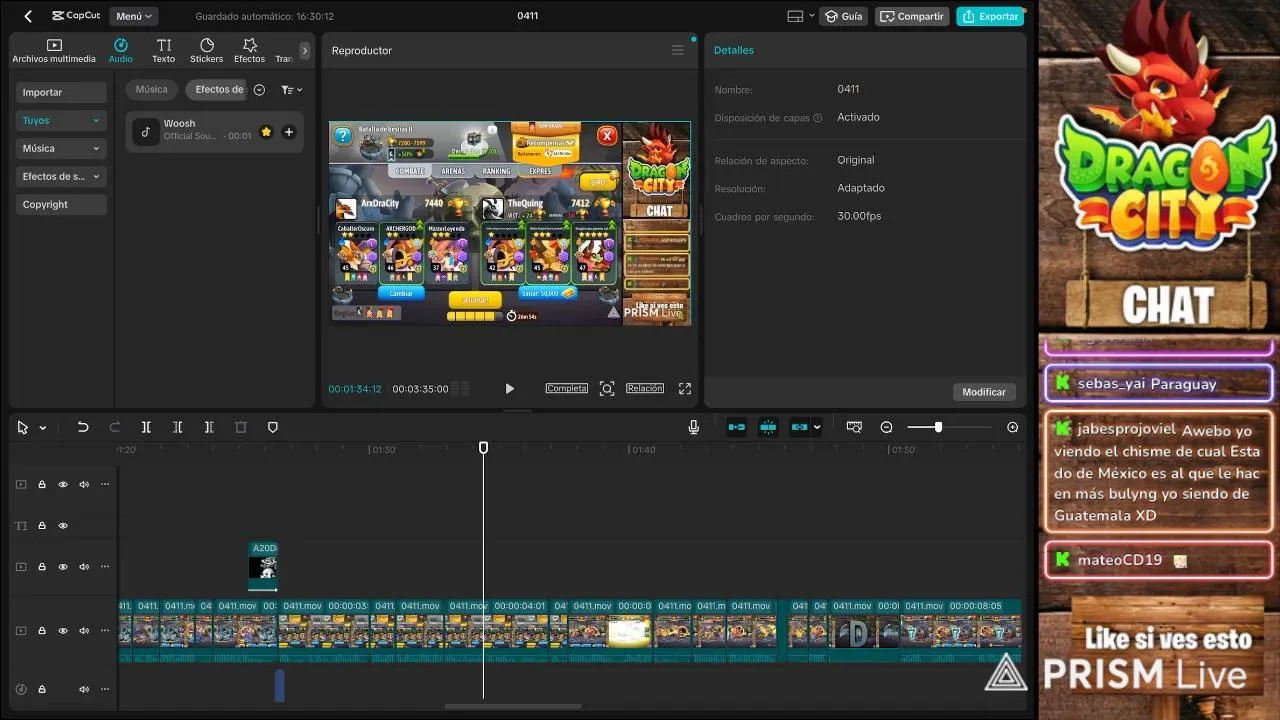Open the Copyright section
This screenshot has height=720, width=1280.
(x=61, y=204)
